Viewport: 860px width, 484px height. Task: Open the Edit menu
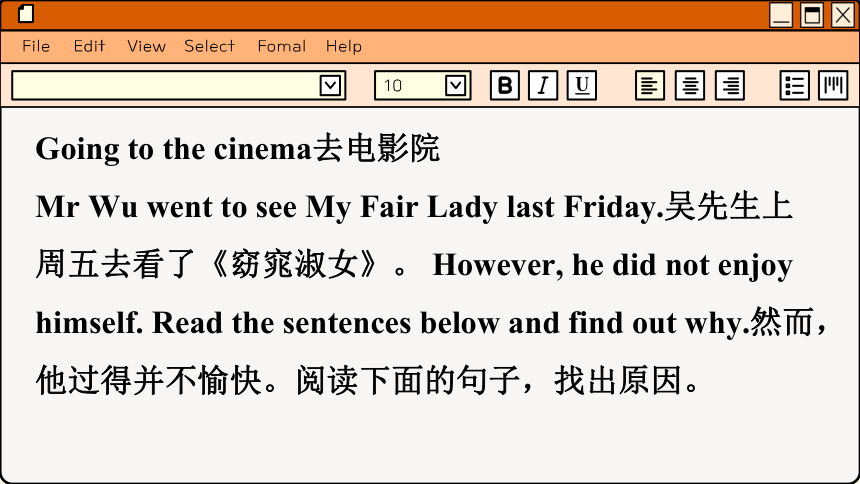click(x=89, y=46)
